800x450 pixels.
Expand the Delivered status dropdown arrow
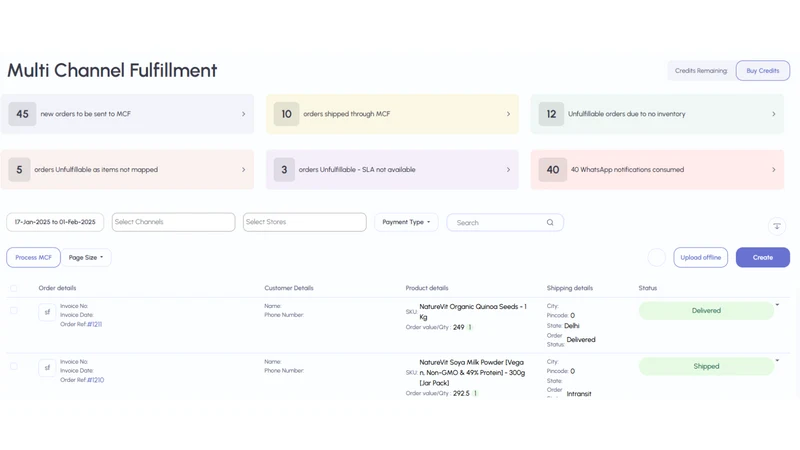(777, 305)
